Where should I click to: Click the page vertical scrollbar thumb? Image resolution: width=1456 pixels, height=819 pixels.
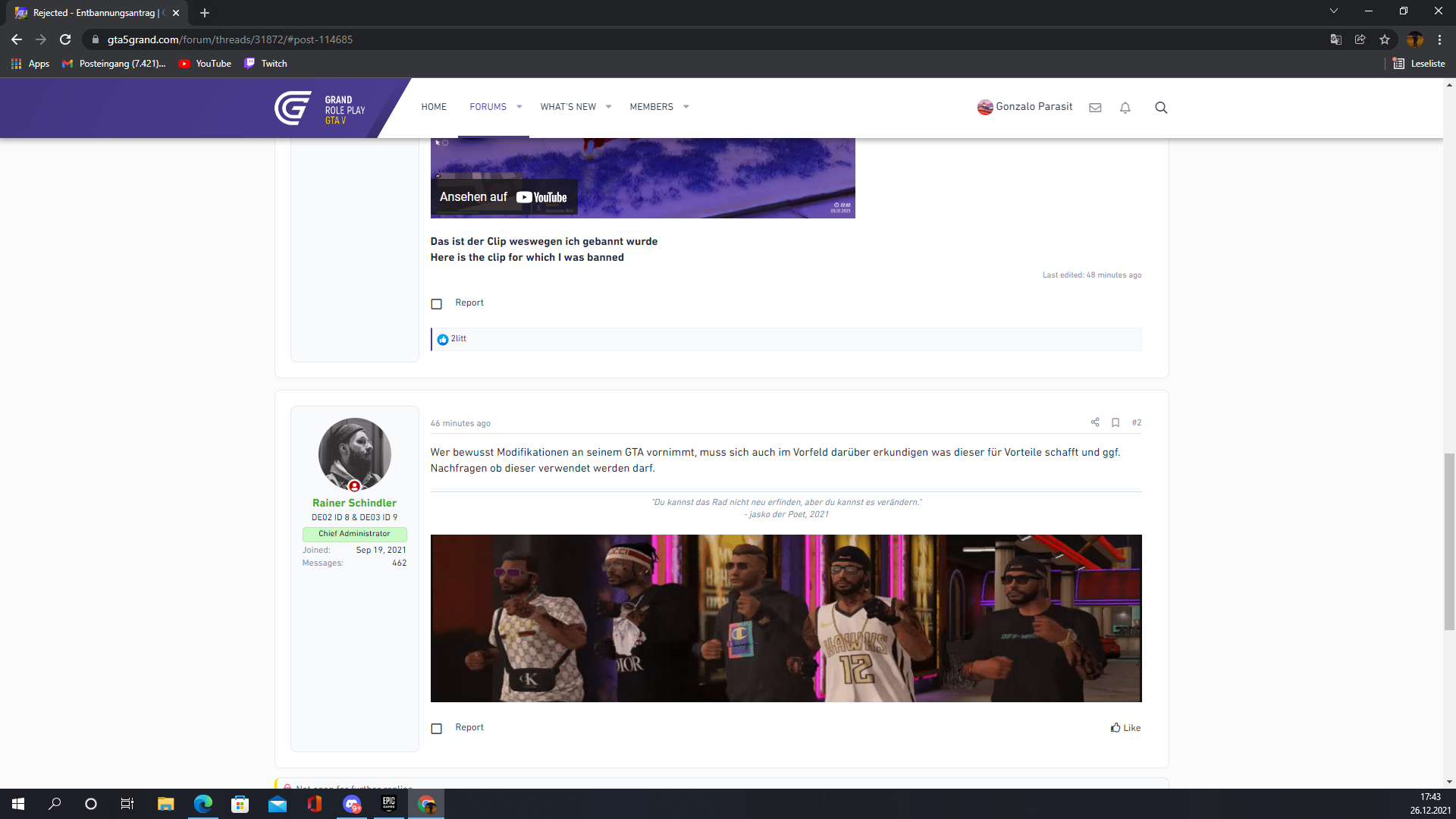point(1449,541)
